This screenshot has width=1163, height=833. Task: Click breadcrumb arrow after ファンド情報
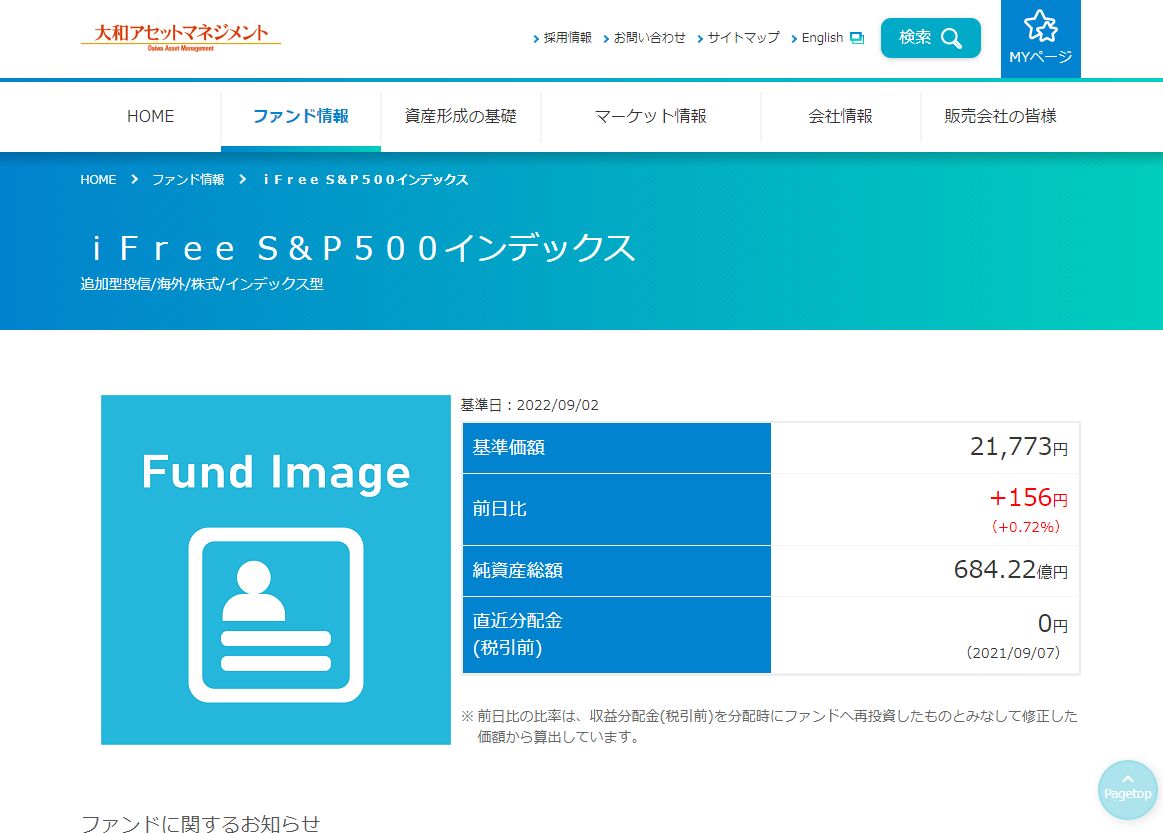tap(243, 180)
